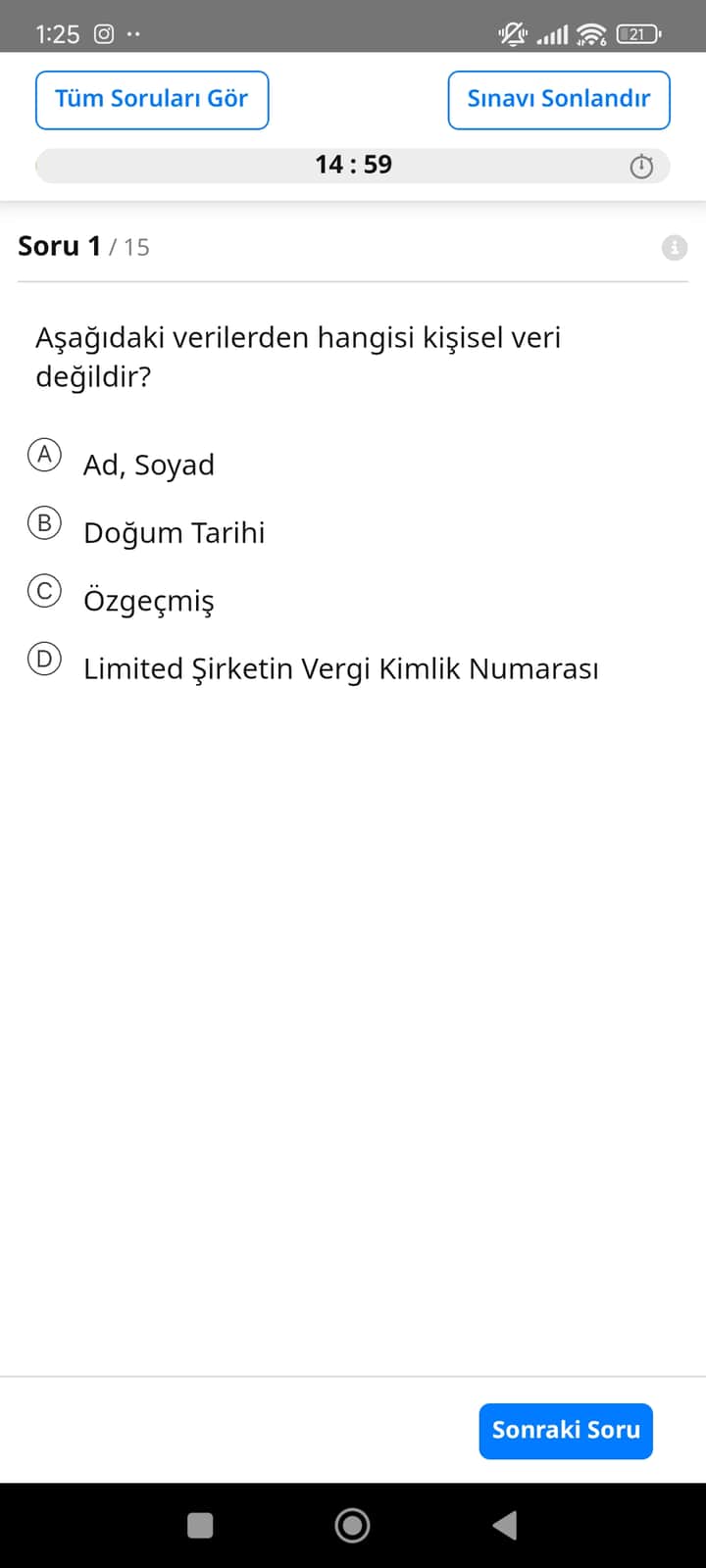Tap the battery indicator icon
The height and width of the screenshot is (1568, 706).
(x=638, y=34)
